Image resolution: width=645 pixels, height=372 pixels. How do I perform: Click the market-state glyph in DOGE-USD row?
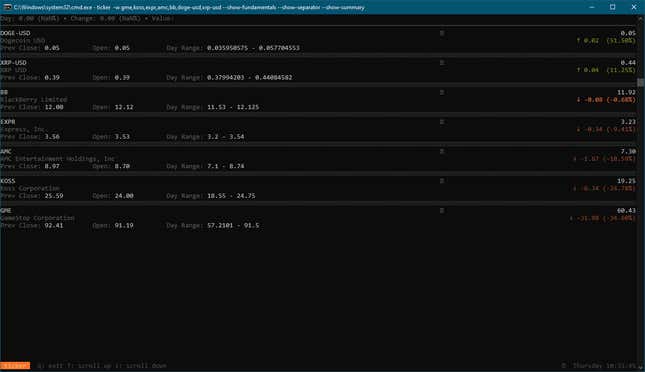pos(442,33)
